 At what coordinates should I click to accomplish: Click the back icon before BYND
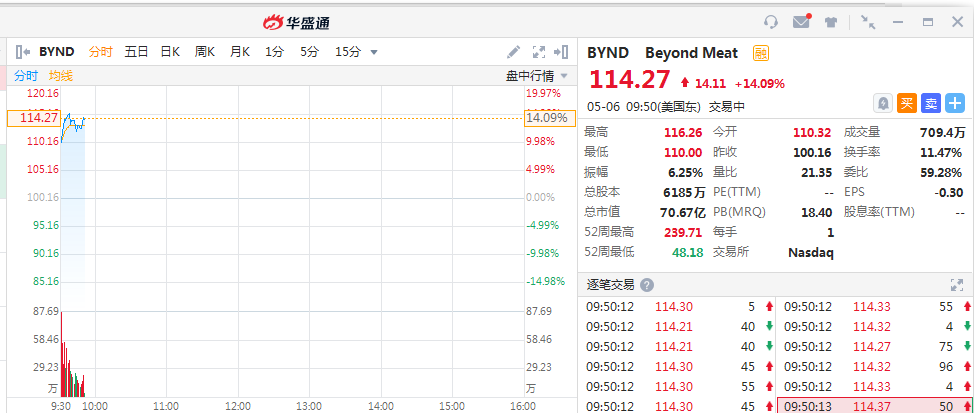click(x=24, y=52)
